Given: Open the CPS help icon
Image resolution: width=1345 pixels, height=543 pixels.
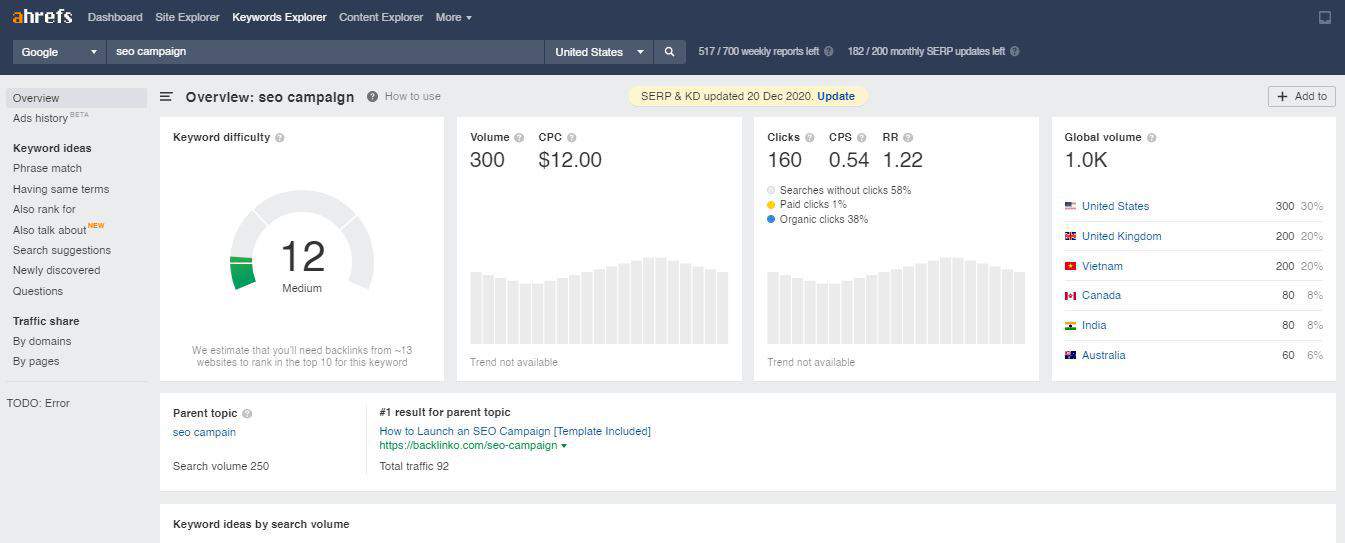Looking at the screenshot, I should 862,138.
